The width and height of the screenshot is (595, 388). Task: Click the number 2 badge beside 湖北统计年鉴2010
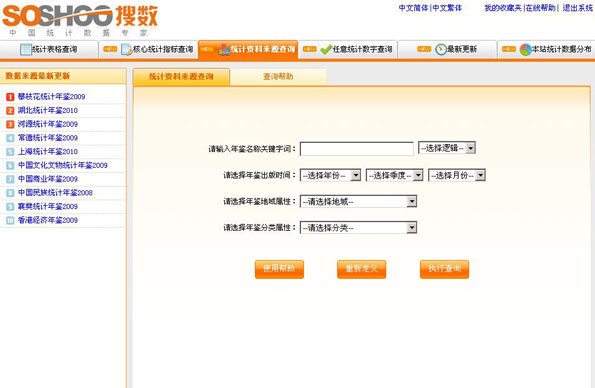pyautogui.click(x=10, y=110)
